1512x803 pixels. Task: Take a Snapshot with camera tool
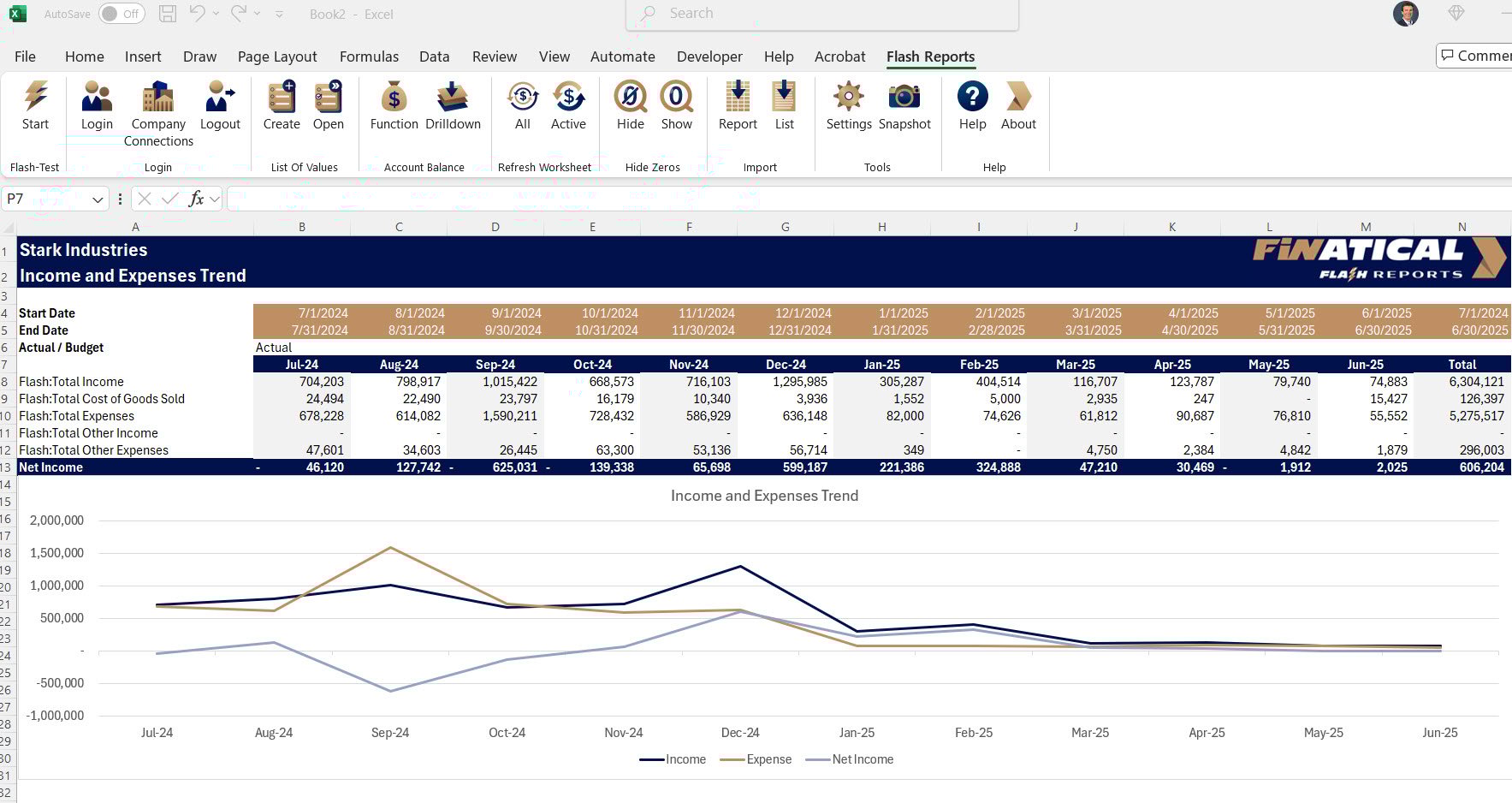(x=904, y=106)
